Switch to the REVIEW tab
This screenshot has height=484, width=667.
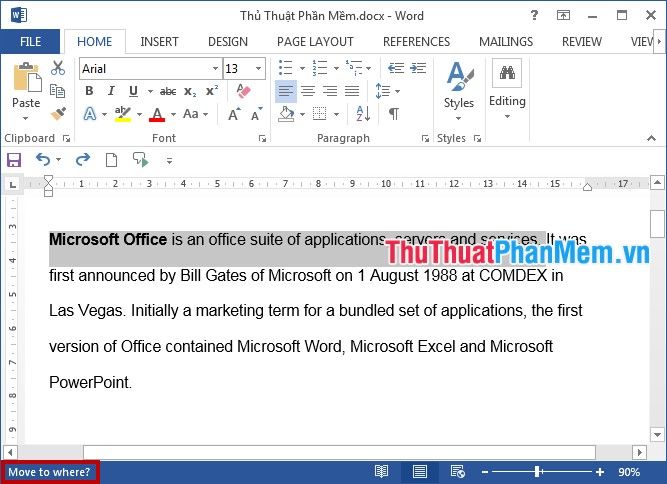[x=582, y=42]
